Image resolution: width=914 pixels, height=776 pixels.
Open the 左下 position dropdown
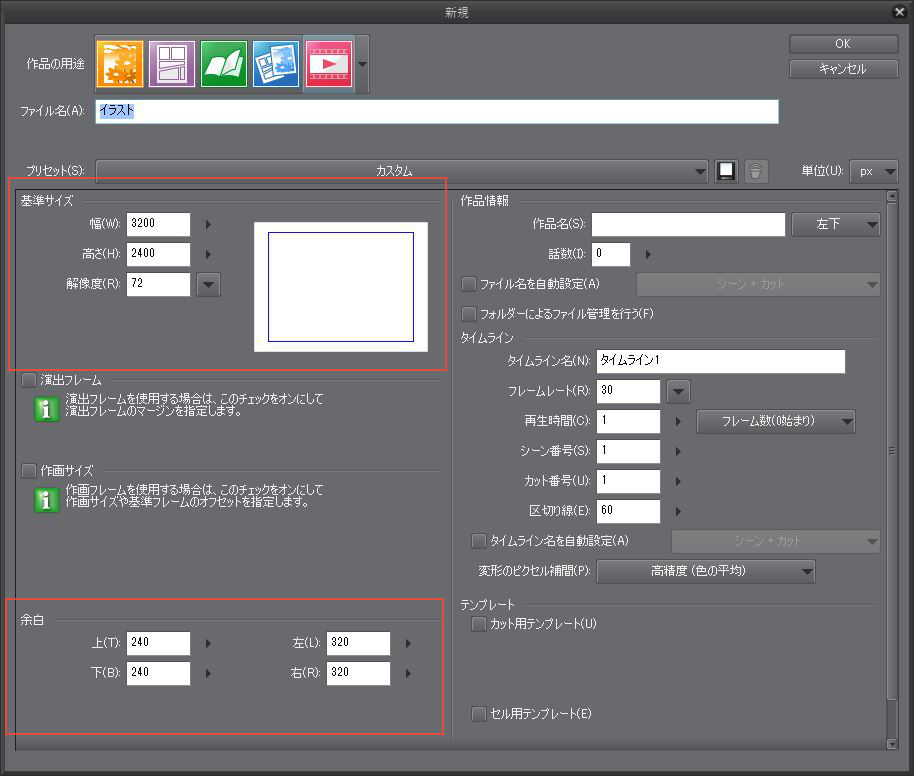click(836, 225)
